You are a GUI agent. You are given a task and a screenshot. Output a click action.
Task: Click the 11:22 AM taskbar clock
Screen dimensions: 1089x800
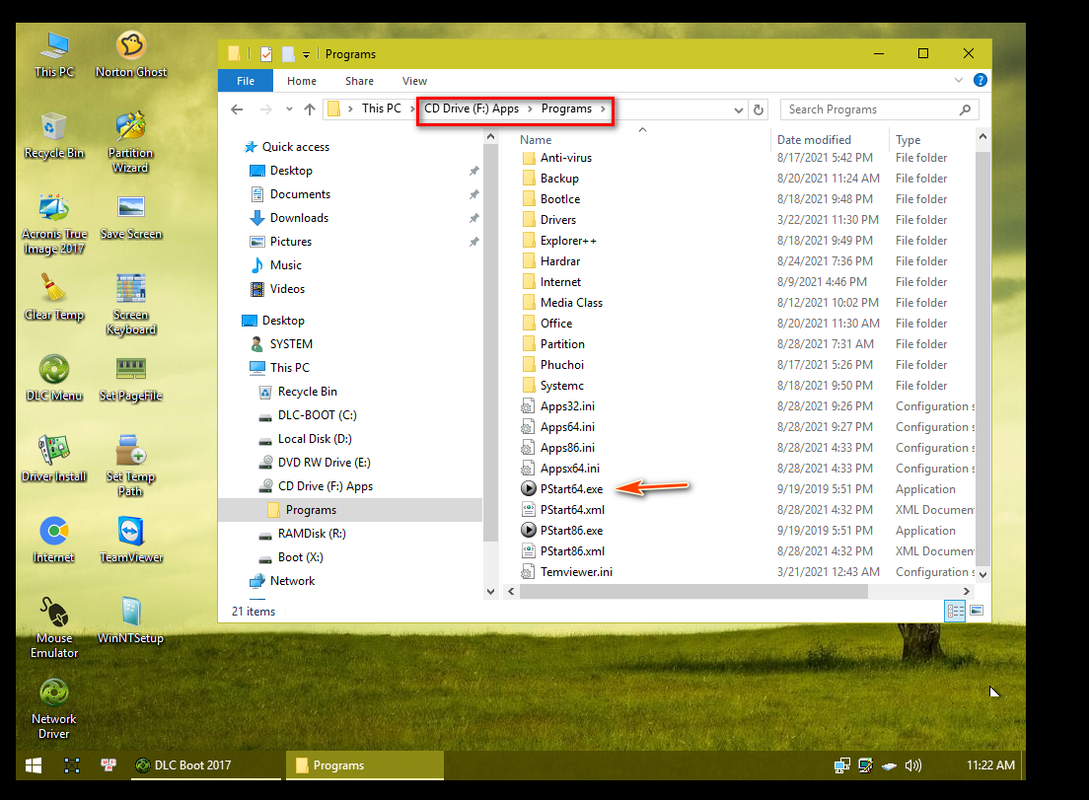(990, 765)
